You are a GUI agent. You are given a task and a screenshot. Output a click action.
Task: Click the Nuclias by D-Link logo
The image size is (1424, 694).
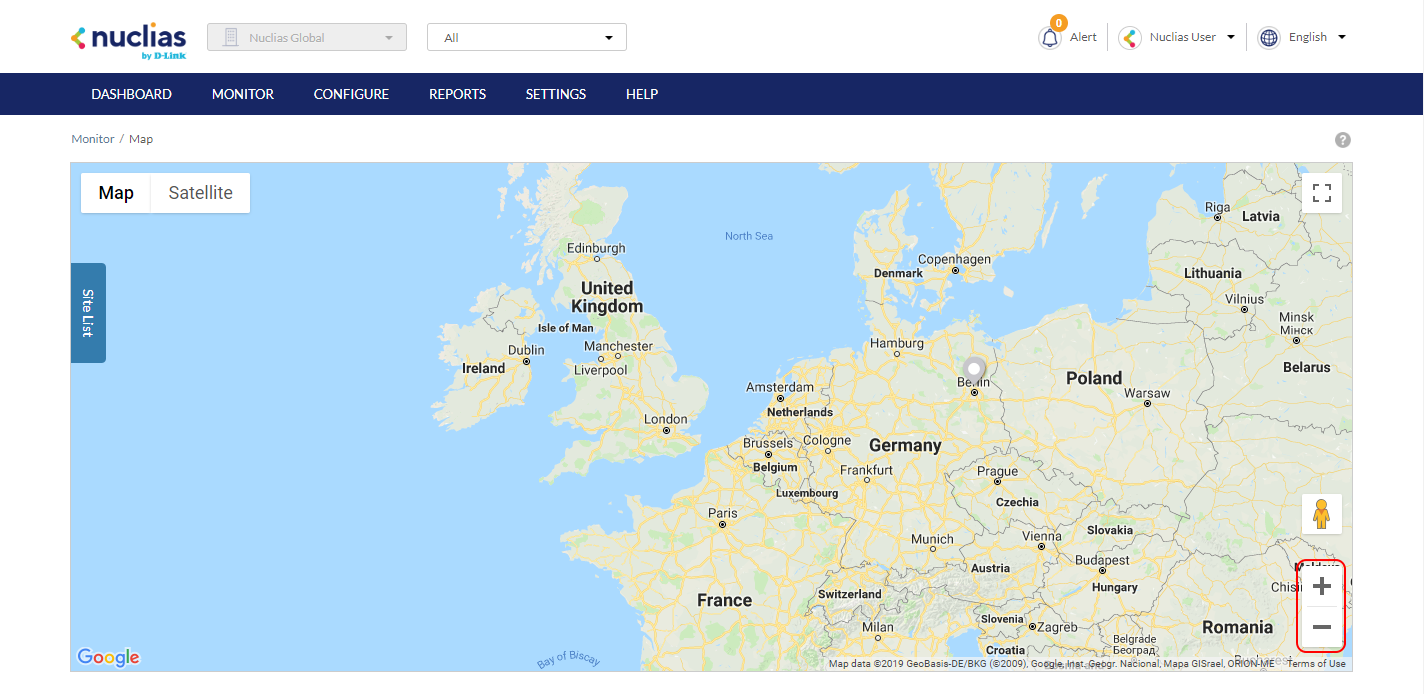pyautogui.click(x=128, y=40)
